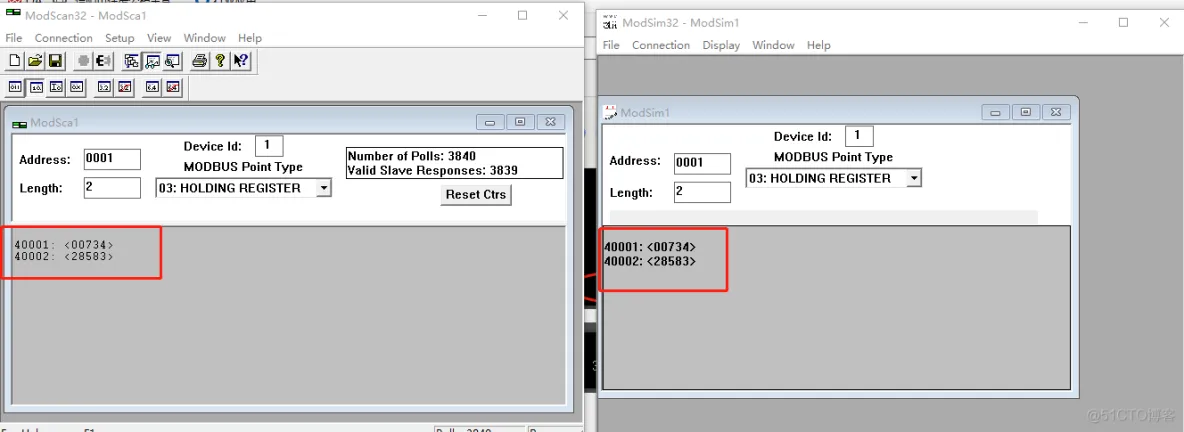The image size is (1184, 432).
Task: Create a new document in ModScan32 toolbar
Action: (x=14, y=61)
